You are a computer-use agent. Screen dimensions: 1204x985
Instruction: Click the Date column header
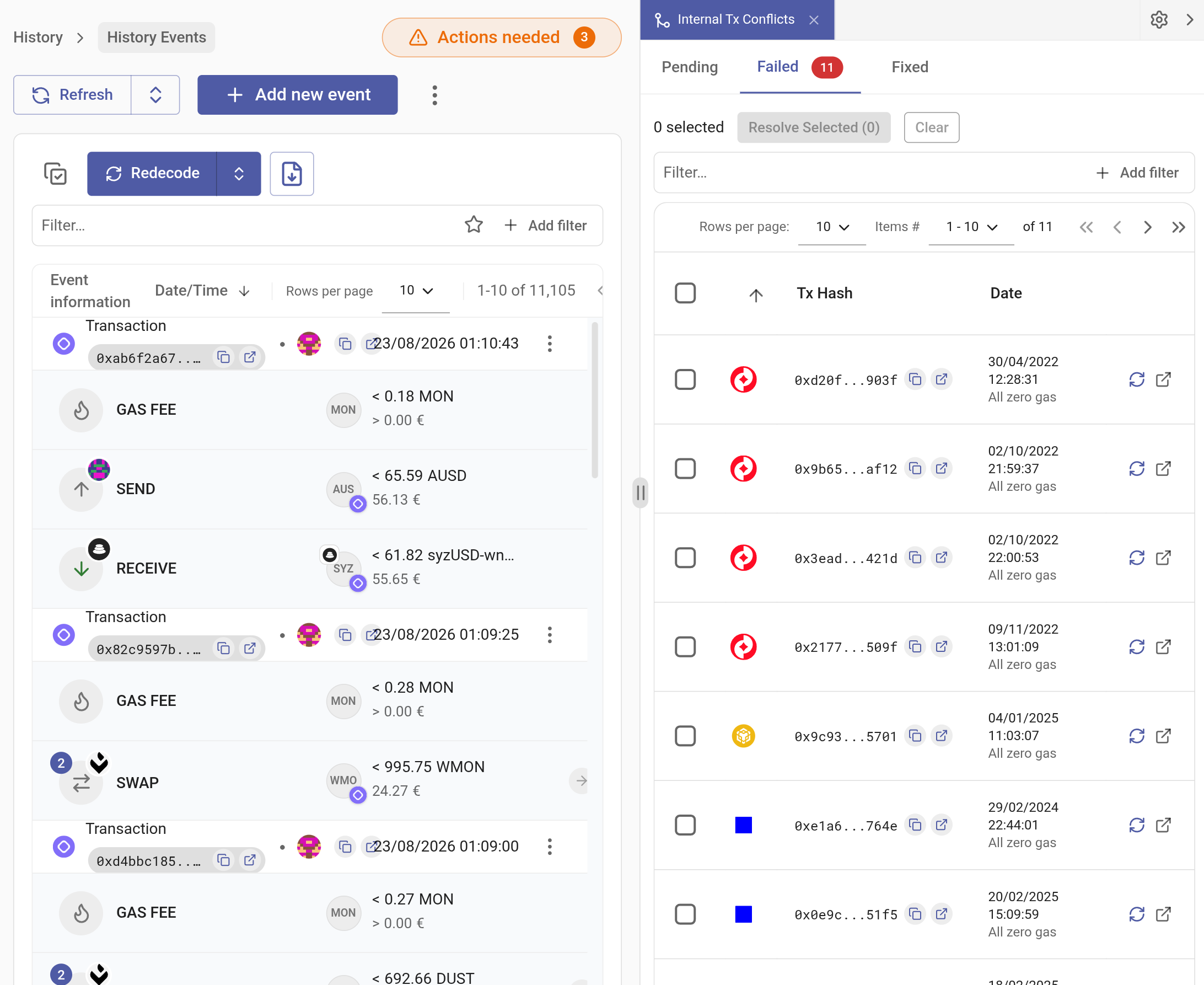tap(1006, 293)
